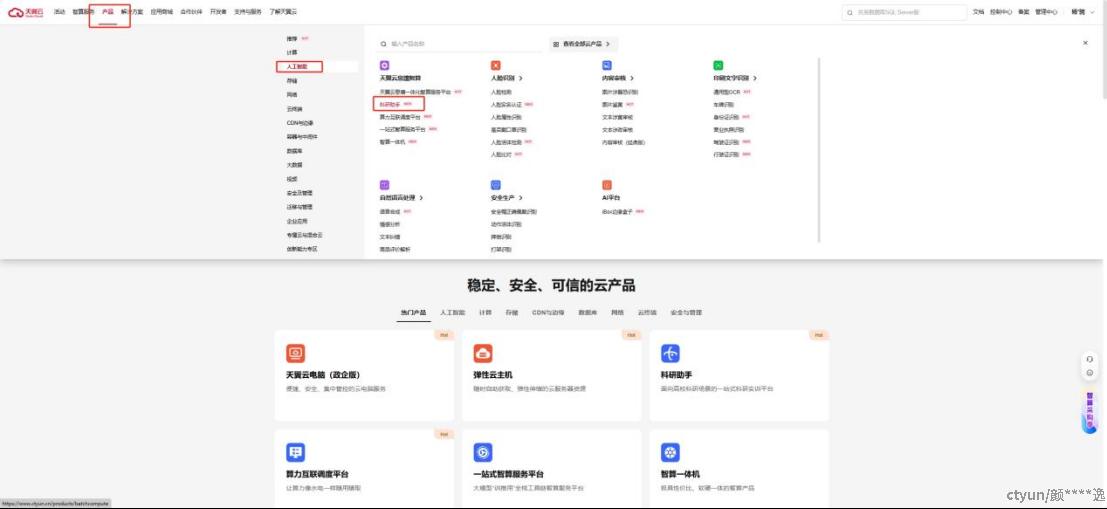This screenshot has width=1107, height=509.
Task: Click the 一站式智算服务平台 card icon
Action: (x=483, y=453)
